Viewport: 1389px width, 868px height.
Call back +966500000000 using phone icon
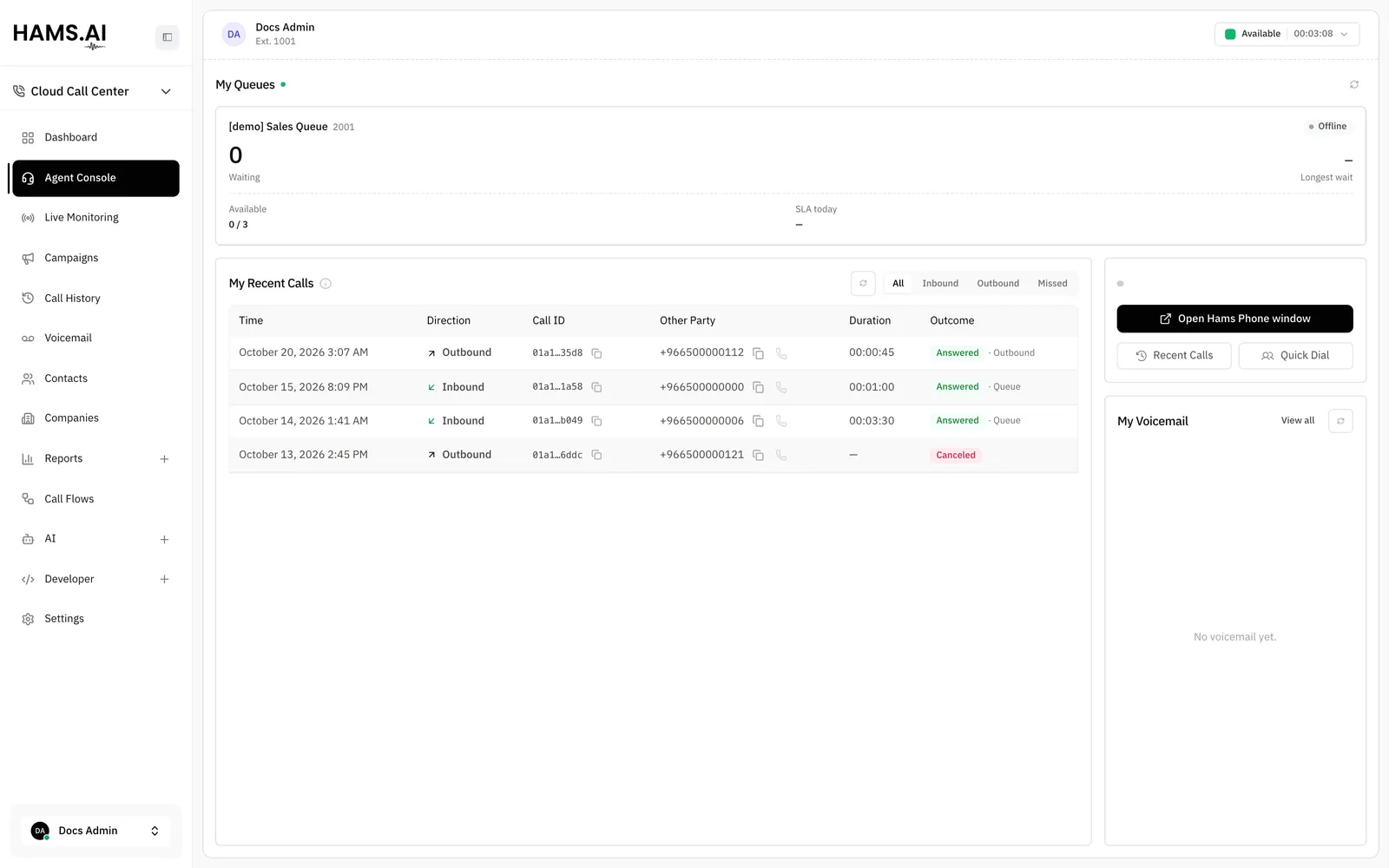781,387
